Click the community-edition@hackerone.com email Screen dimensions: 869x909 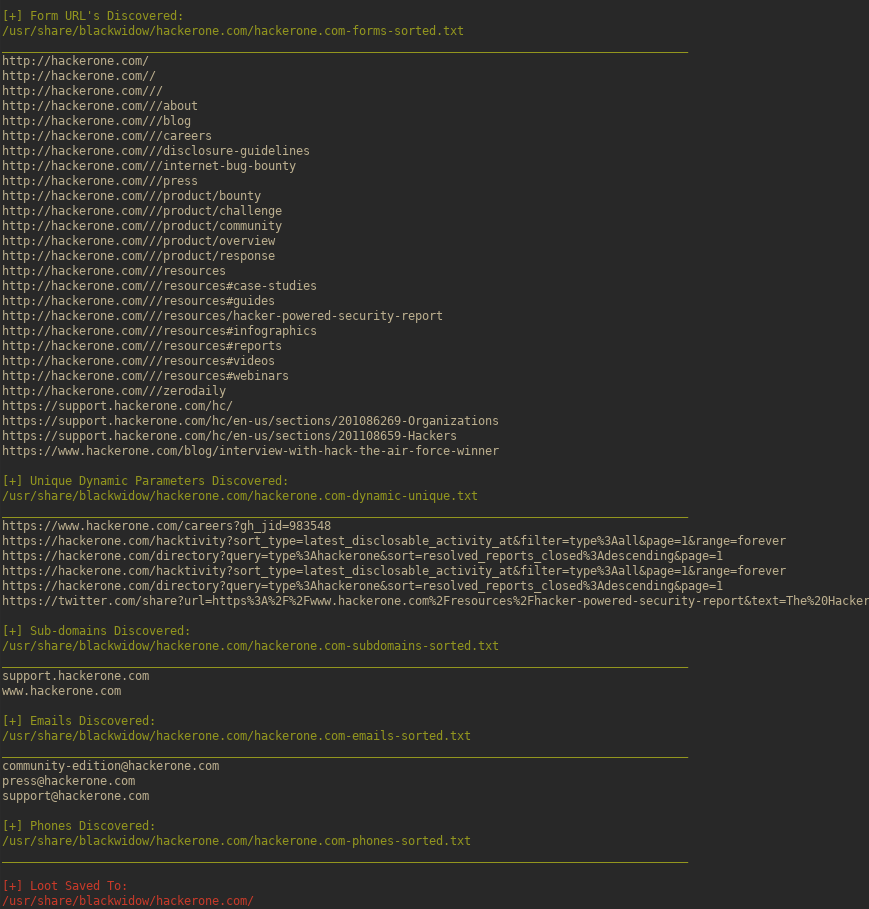point(110,766)
